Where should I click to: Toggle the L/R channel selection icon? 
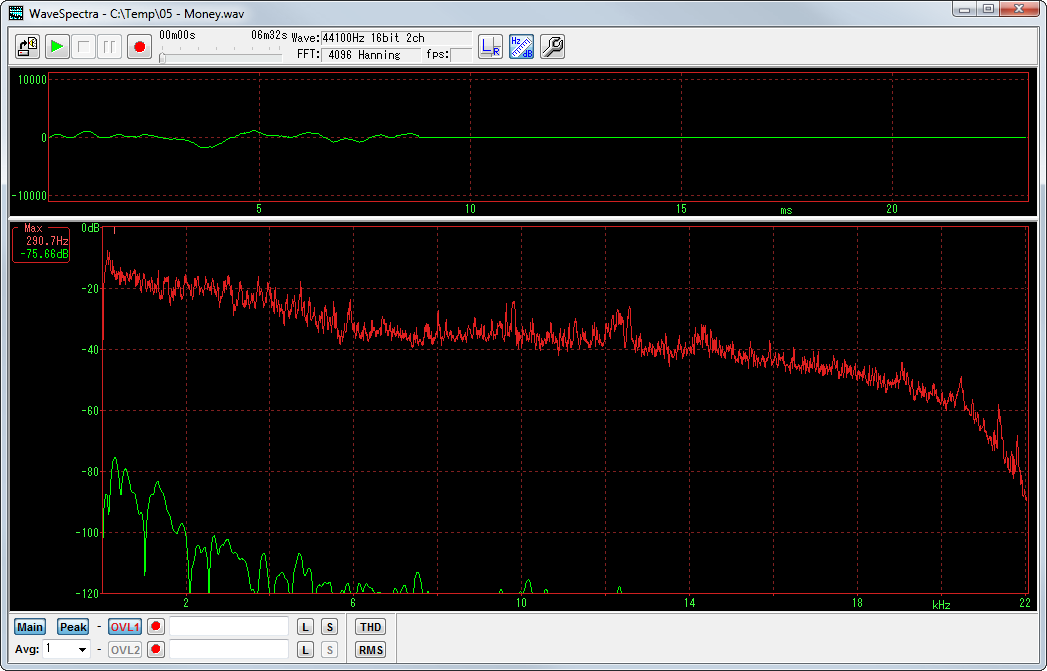[490, 47]
